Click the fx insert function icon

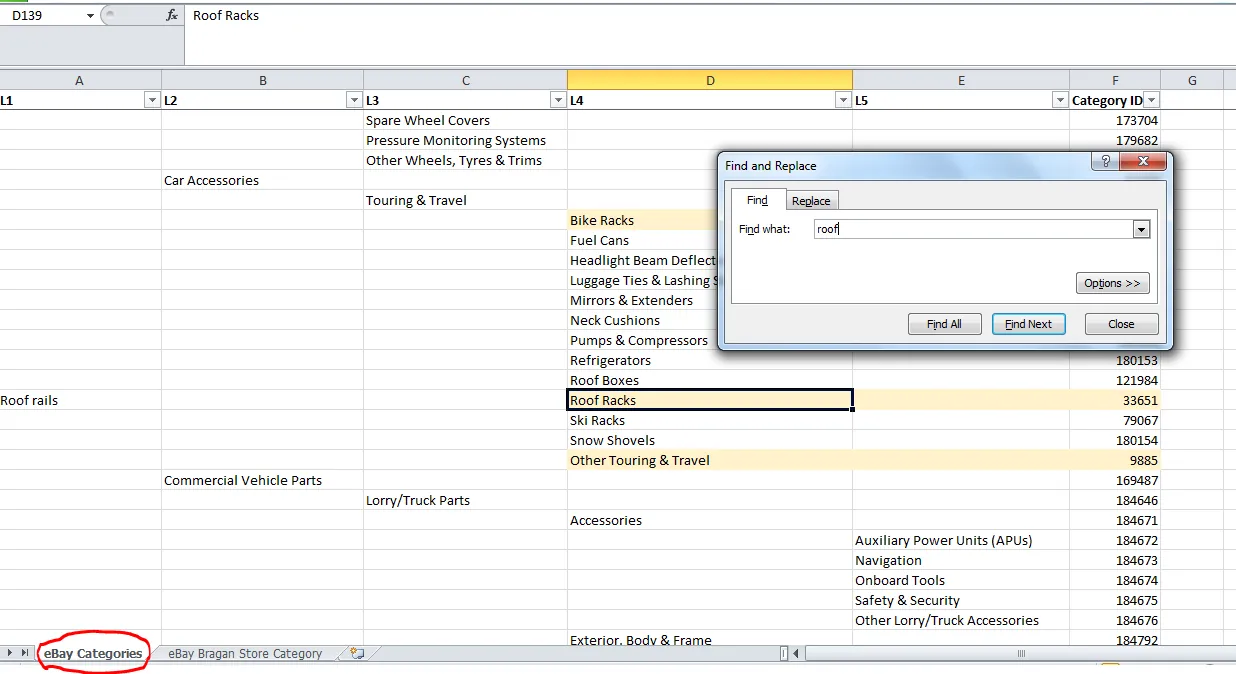click(172, 16)
